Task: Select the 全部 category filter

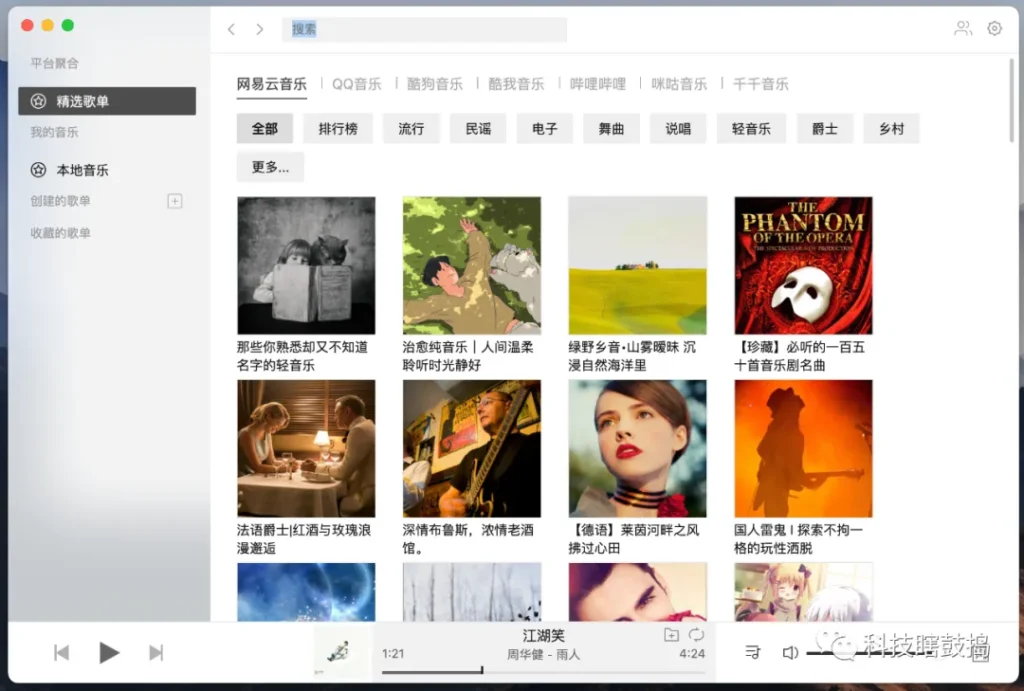Action: 264,129
